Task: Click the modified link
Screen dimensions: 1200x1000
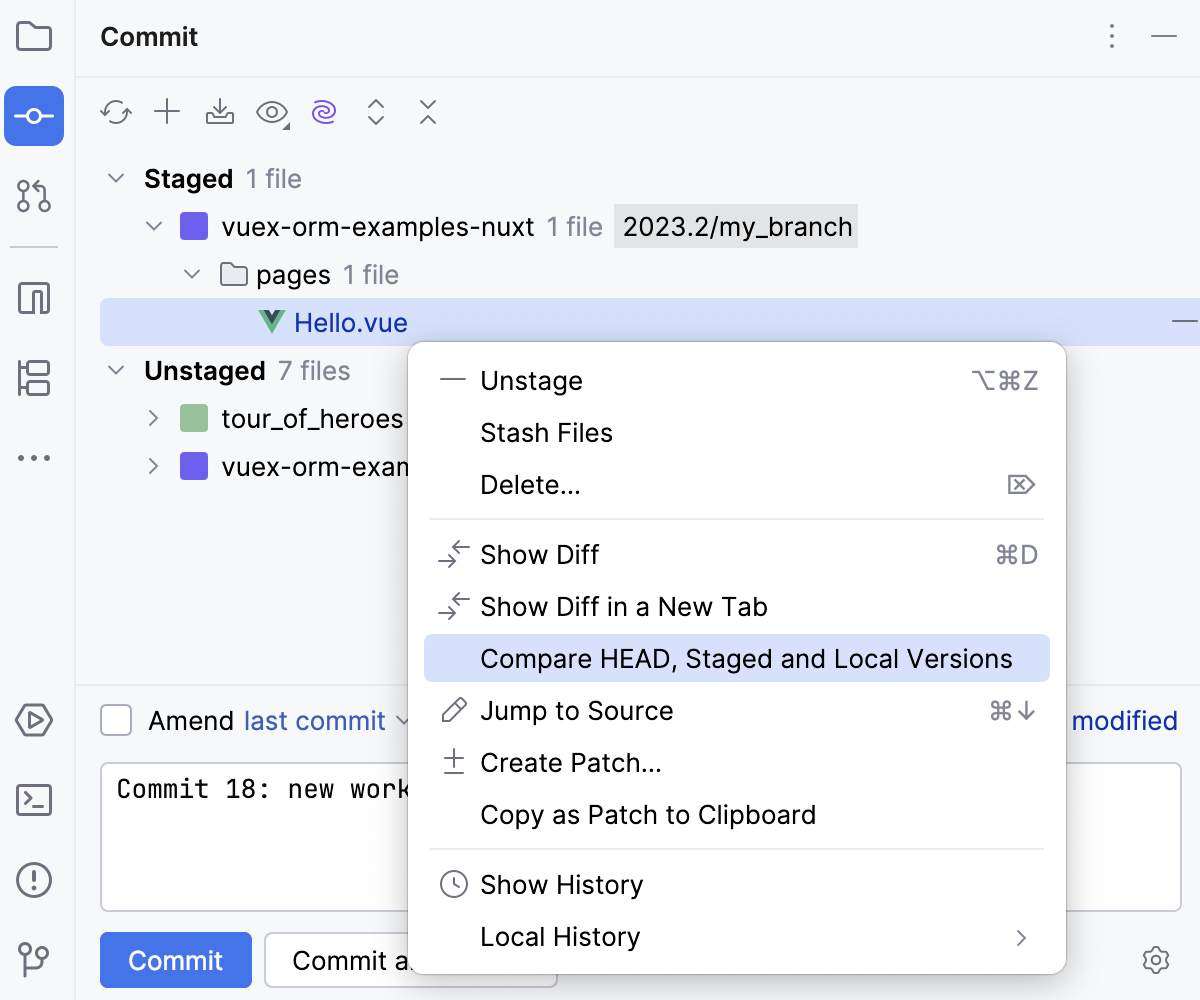Action: 1124,721
